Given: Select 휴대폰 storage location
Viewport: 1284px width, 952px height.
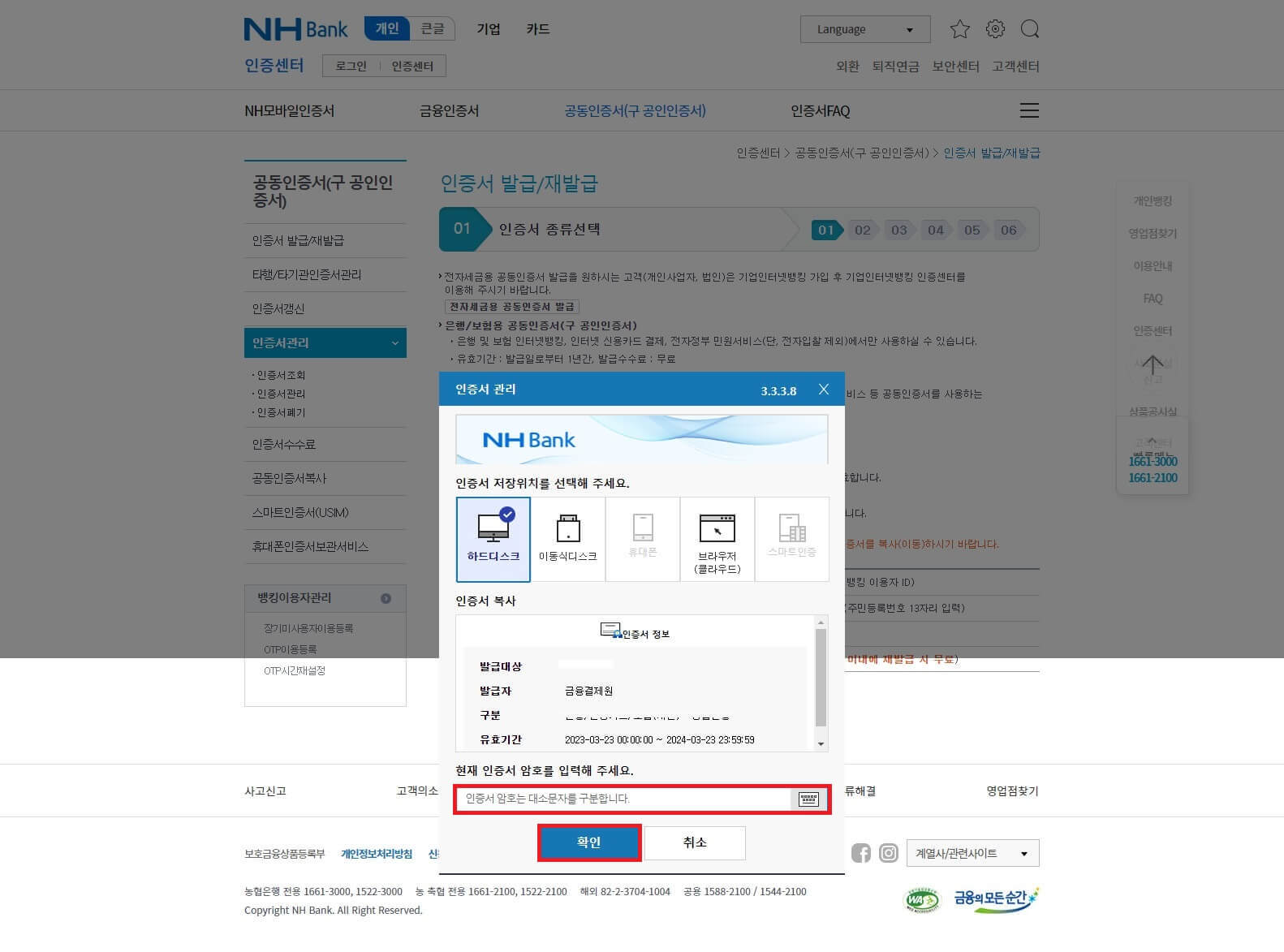Looking at the screenshot, I should coord(643,539).
